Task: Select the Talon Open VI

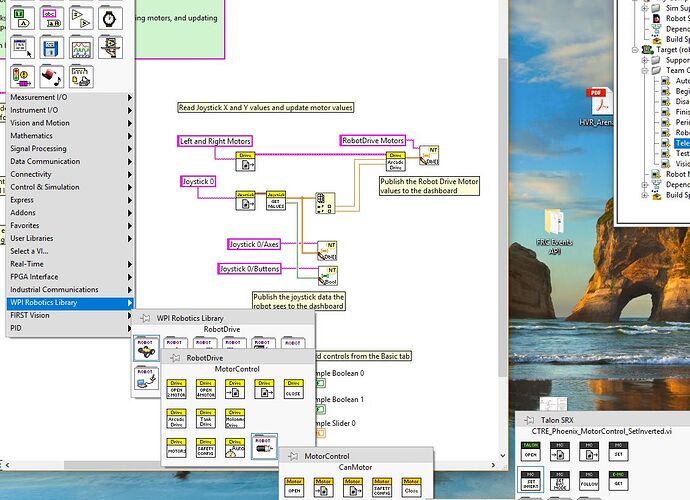Action: tap(531, 451)
